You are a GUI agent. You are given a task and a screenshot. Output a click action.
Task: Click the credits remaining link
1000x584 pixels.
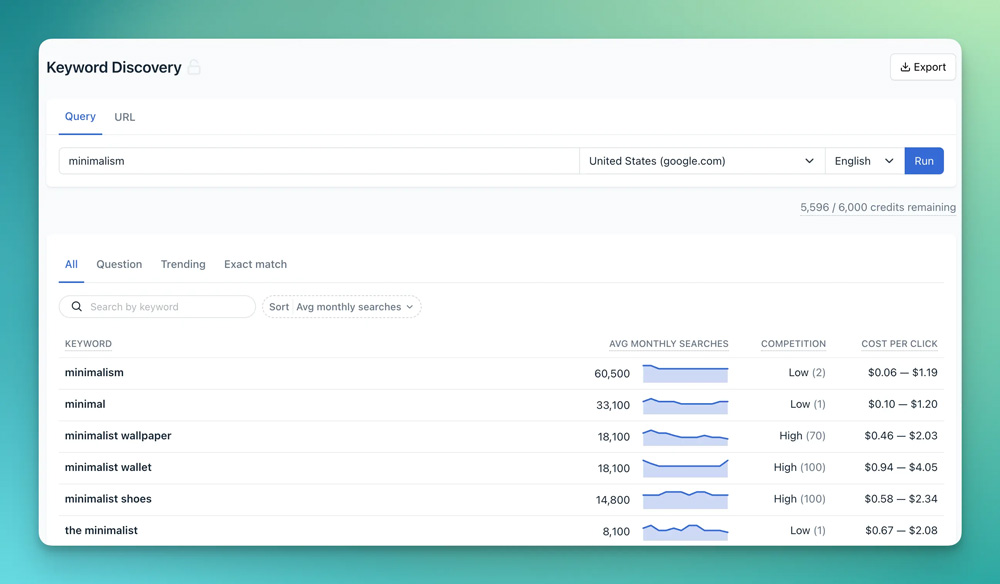877,208
